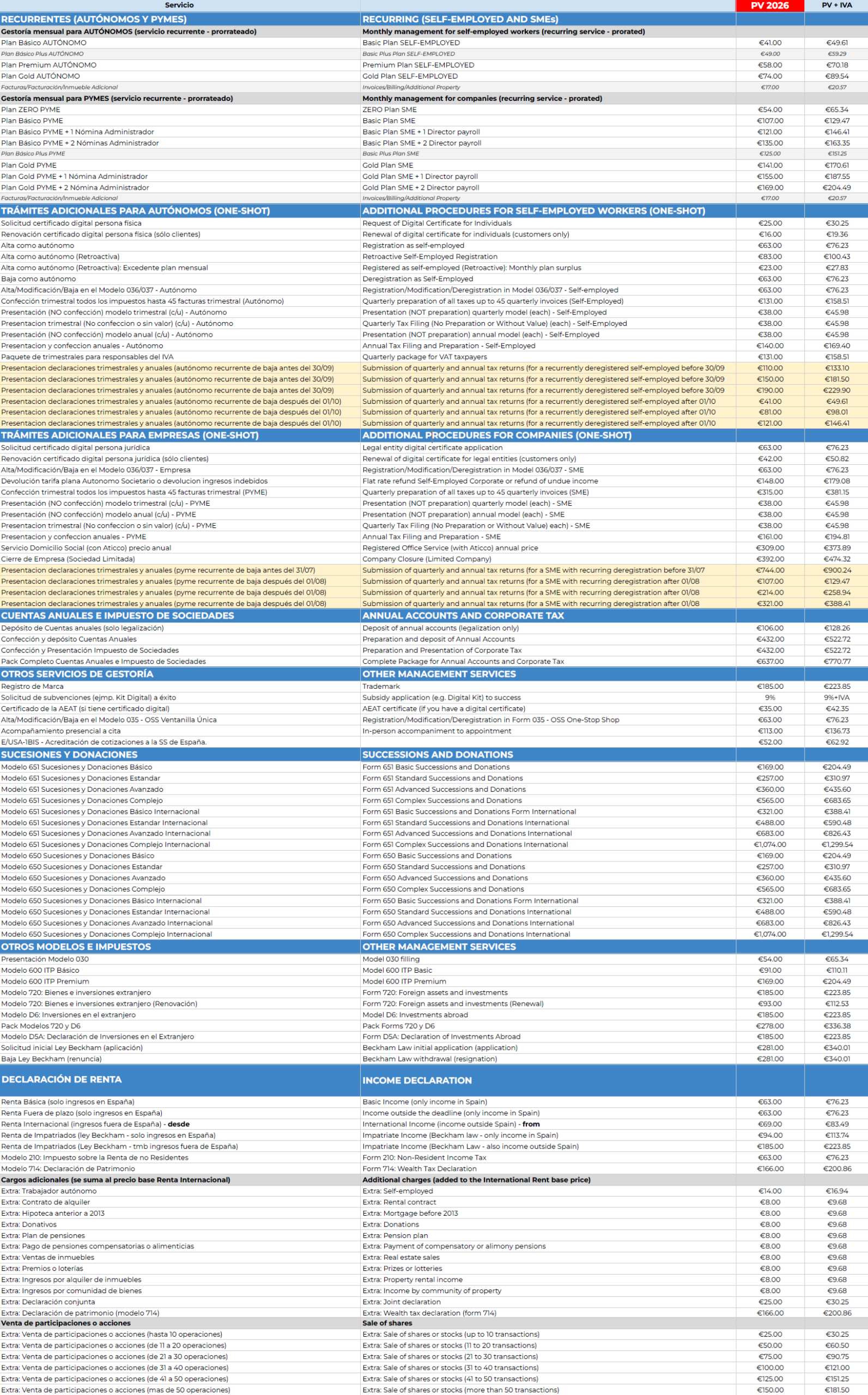Click 'Beckham Law withdrawal (resignation)' cell
This screenshot has width=868, height=1395.
429,1059
